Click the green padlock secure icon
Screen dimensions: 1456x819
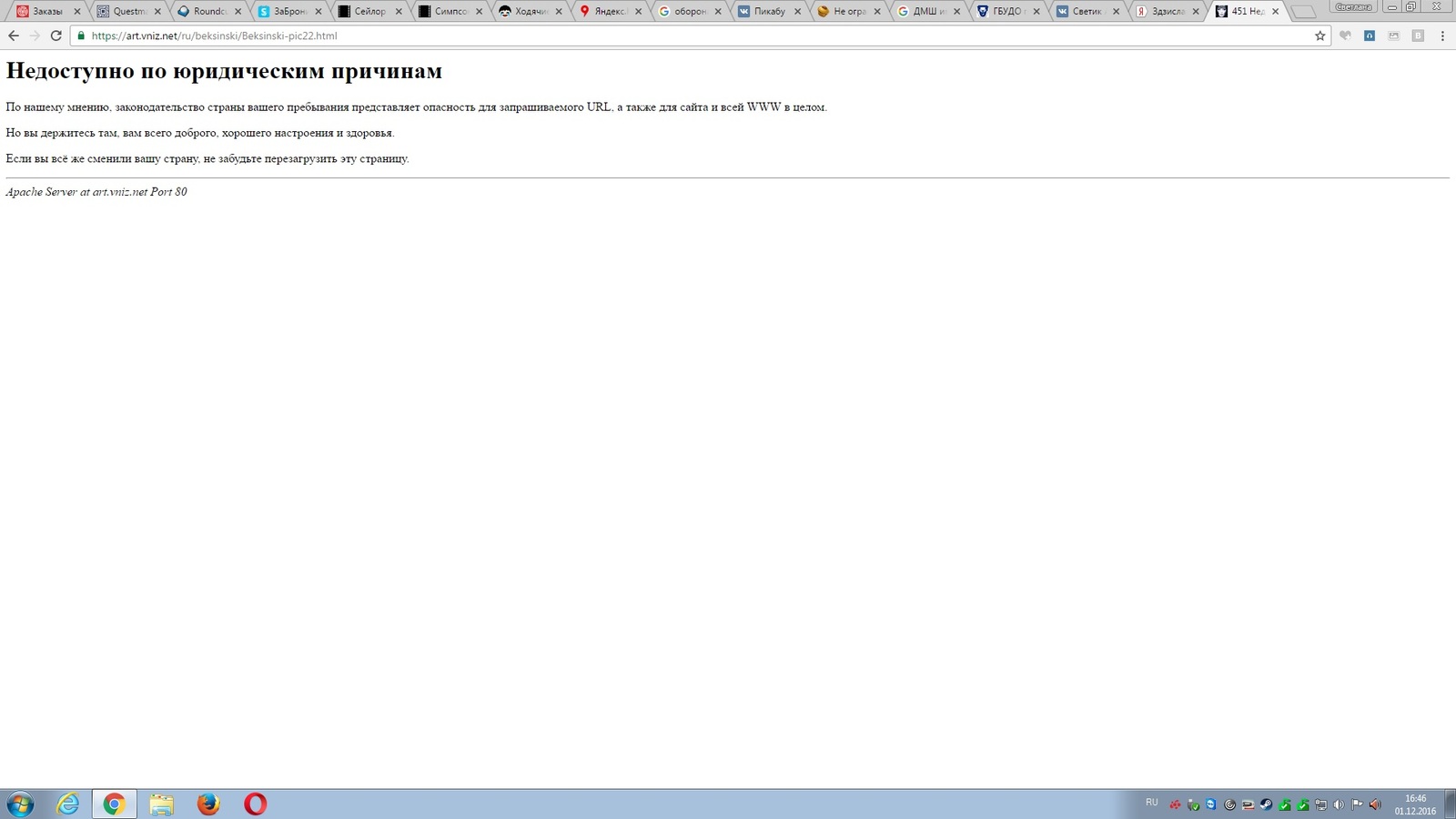point(81,35)
